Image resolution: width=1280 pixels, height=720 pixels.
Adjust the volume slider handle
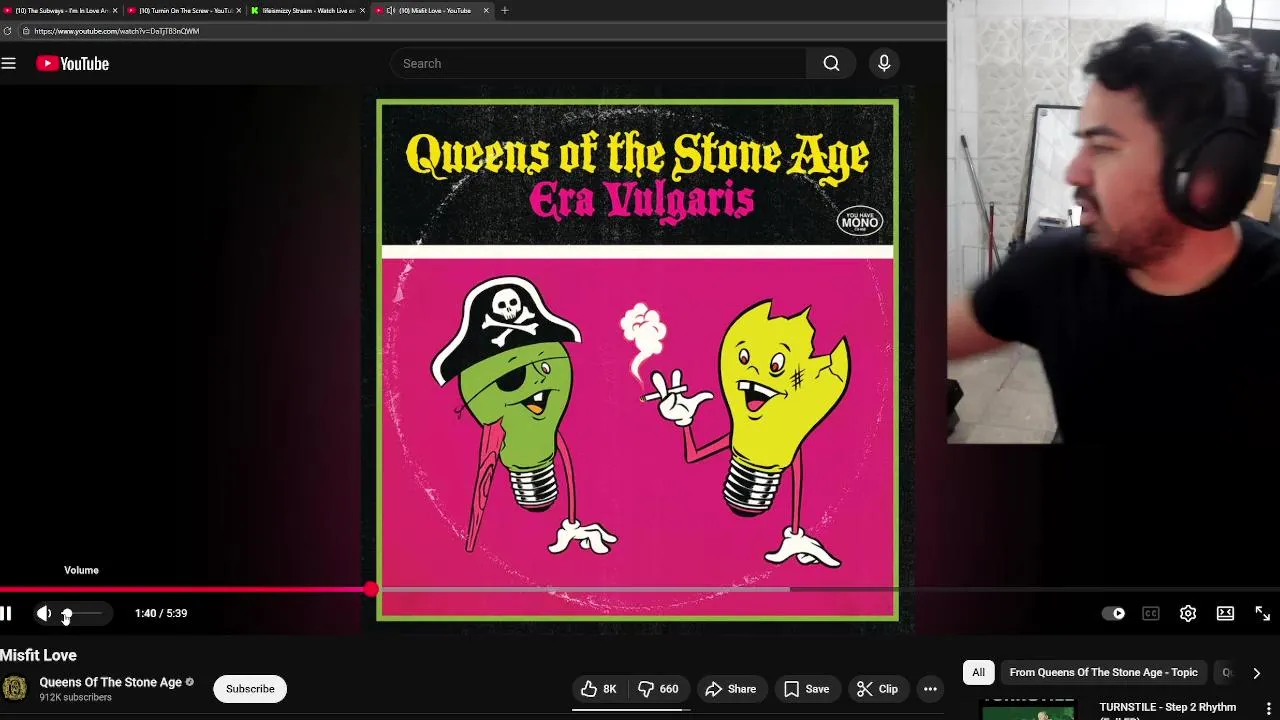pos(67,614)
